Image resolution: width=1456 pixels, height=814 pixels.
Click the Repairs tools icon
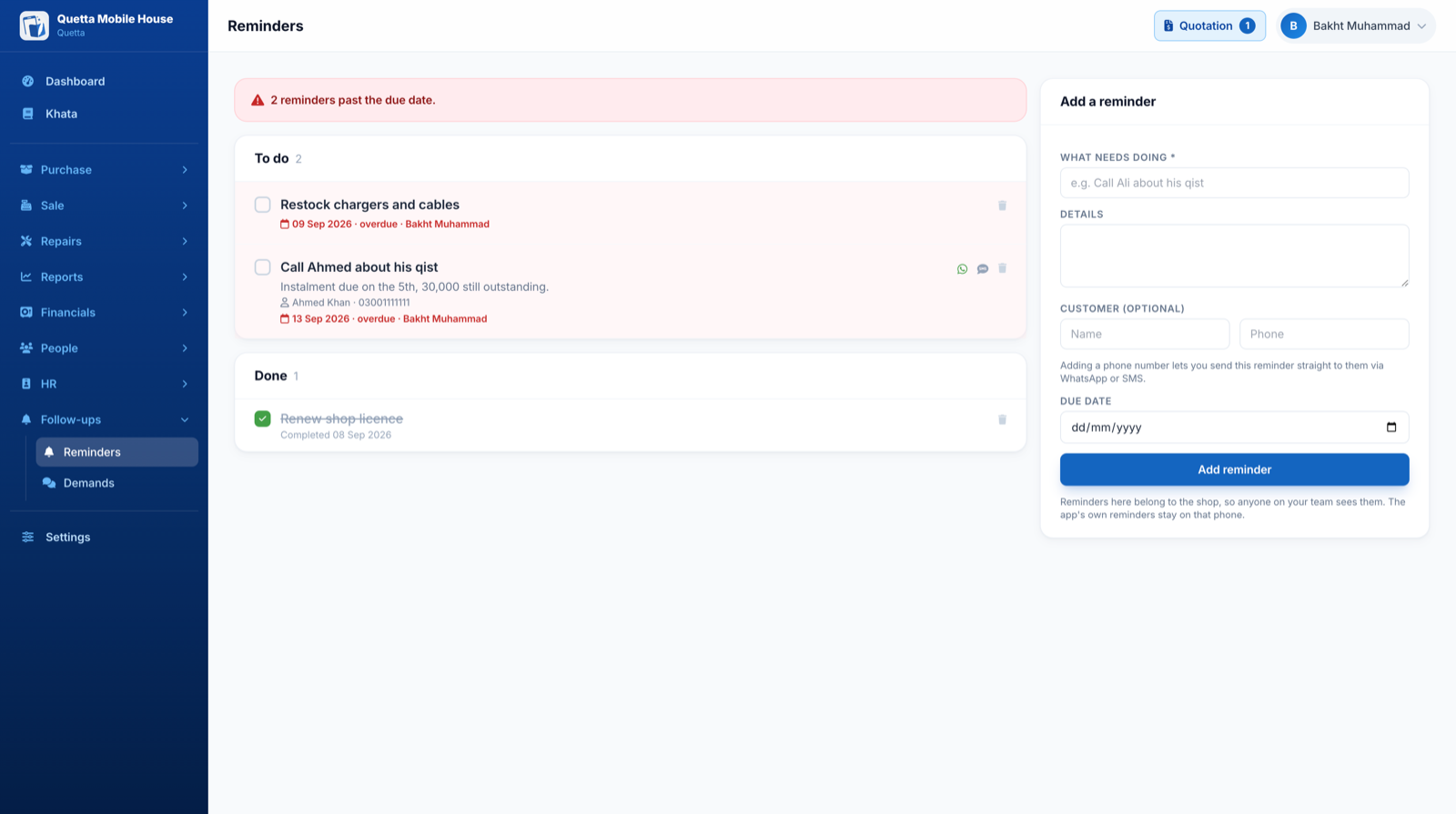click(x=26, y=241)
